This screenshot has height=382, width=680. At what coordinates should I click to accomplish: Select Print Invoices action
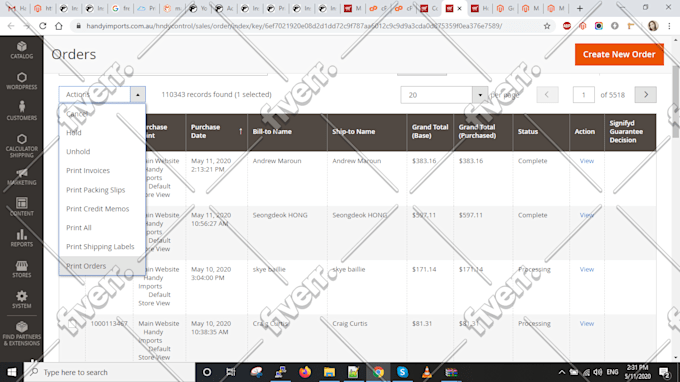point(102,170)
